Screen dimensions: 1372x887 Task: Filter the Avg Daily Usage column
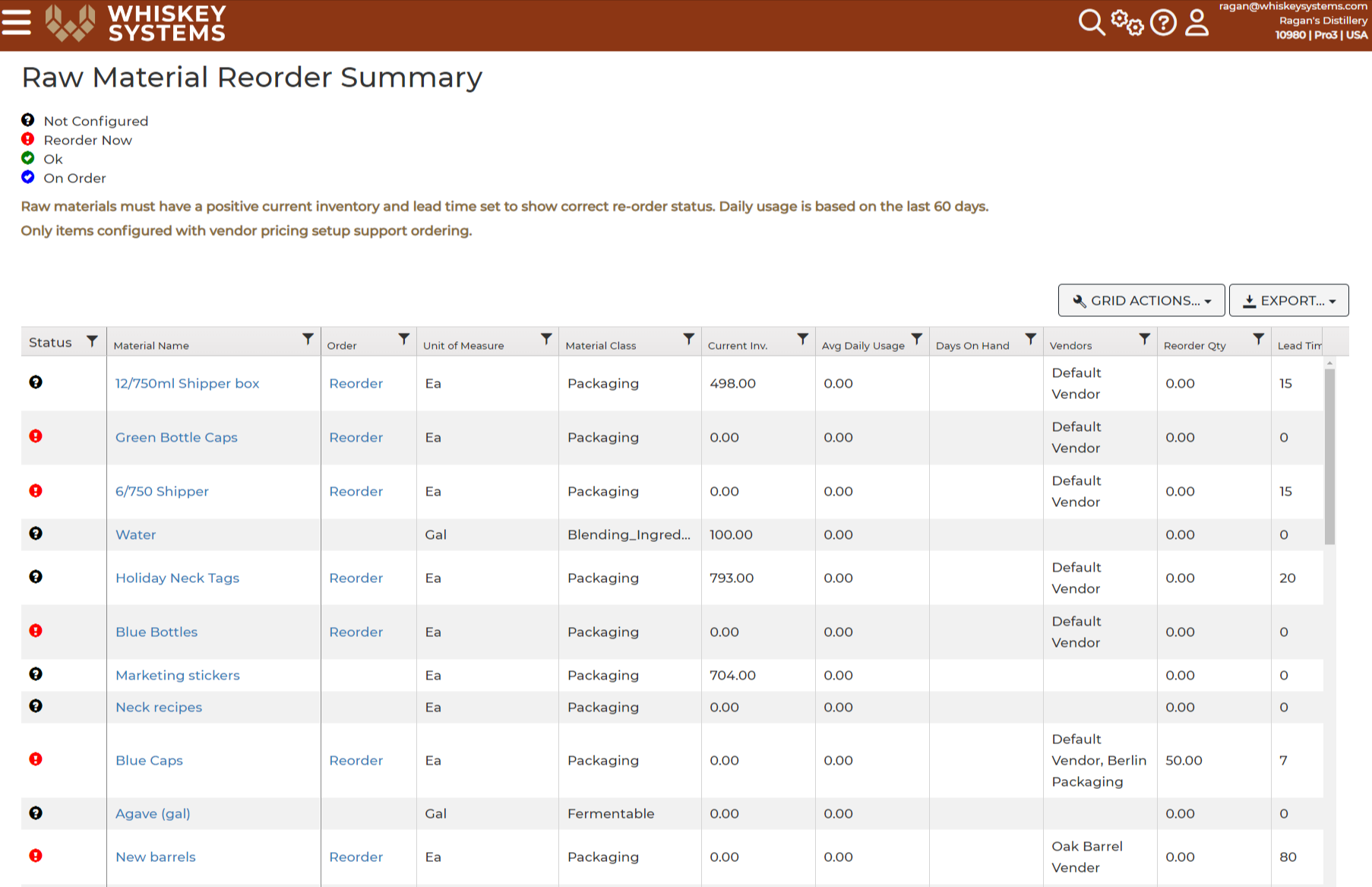click(917, 339)
